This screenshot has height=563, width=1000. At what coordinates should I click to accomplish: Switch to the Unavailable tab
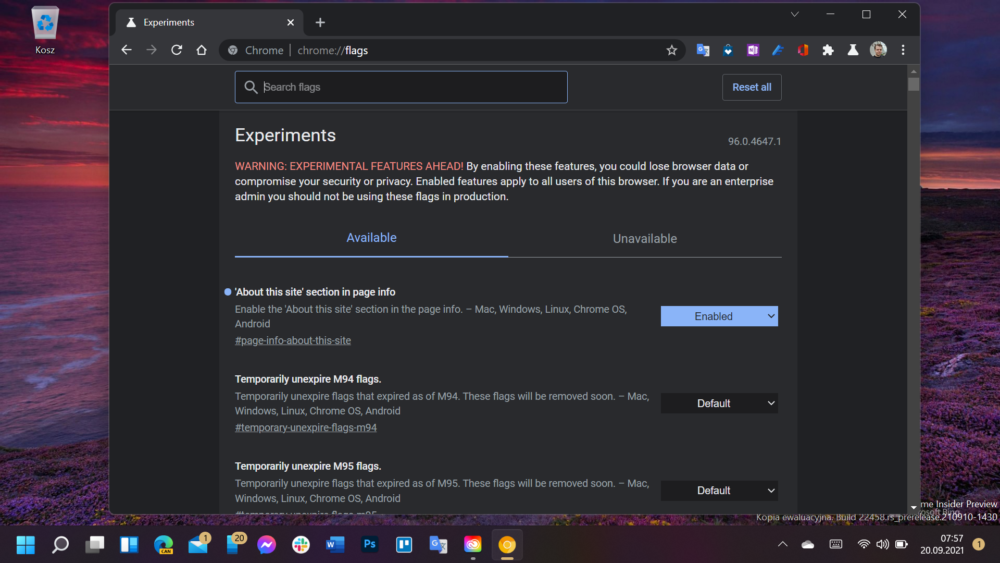point(645,238)
